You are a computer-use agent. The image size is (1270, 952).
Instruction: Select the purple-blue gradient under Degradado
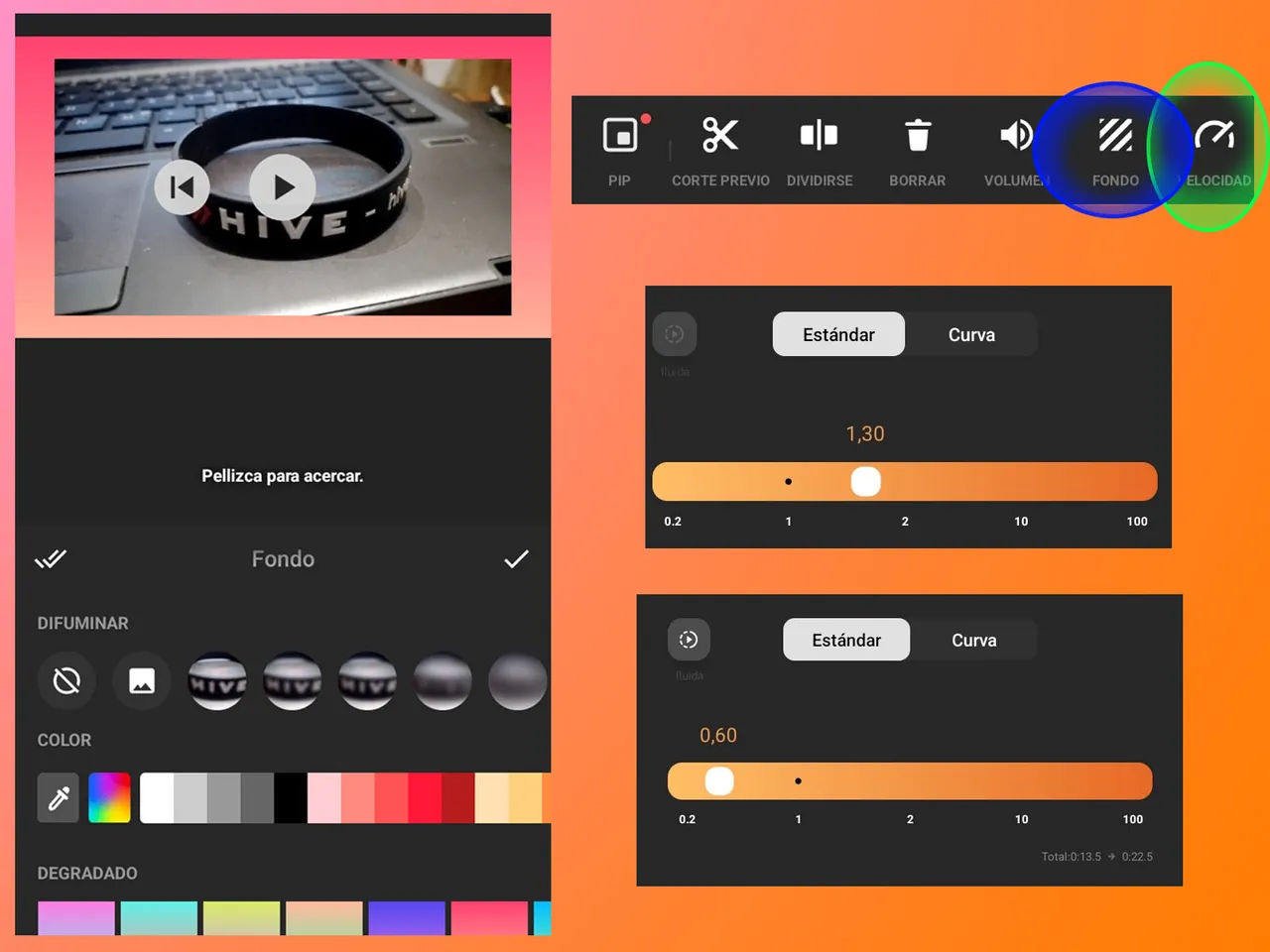point(407,918)
